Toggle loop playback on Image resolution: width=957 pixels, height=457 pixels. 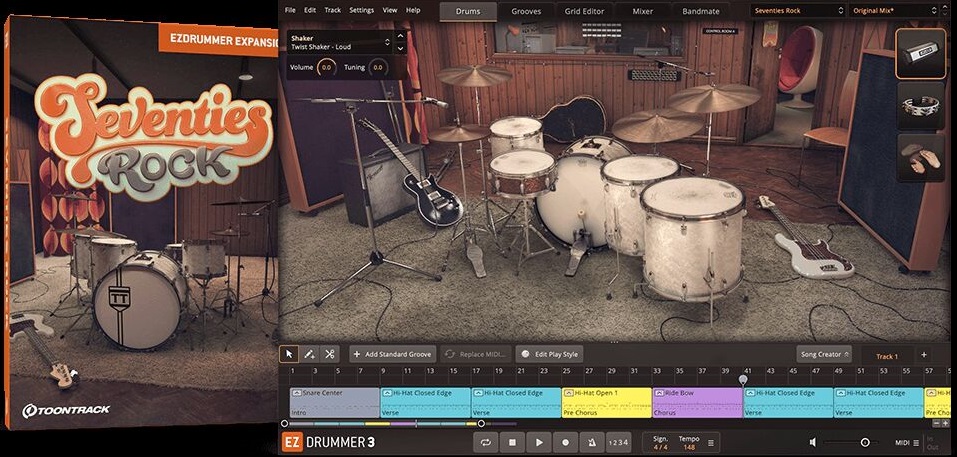coord(485,442)
